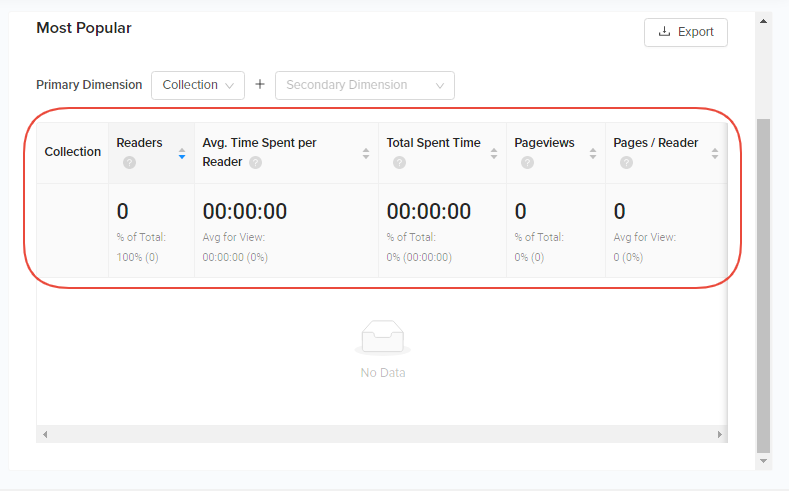
Task: Sort table by Readers column arrows
Action: [x=182, y=153]
